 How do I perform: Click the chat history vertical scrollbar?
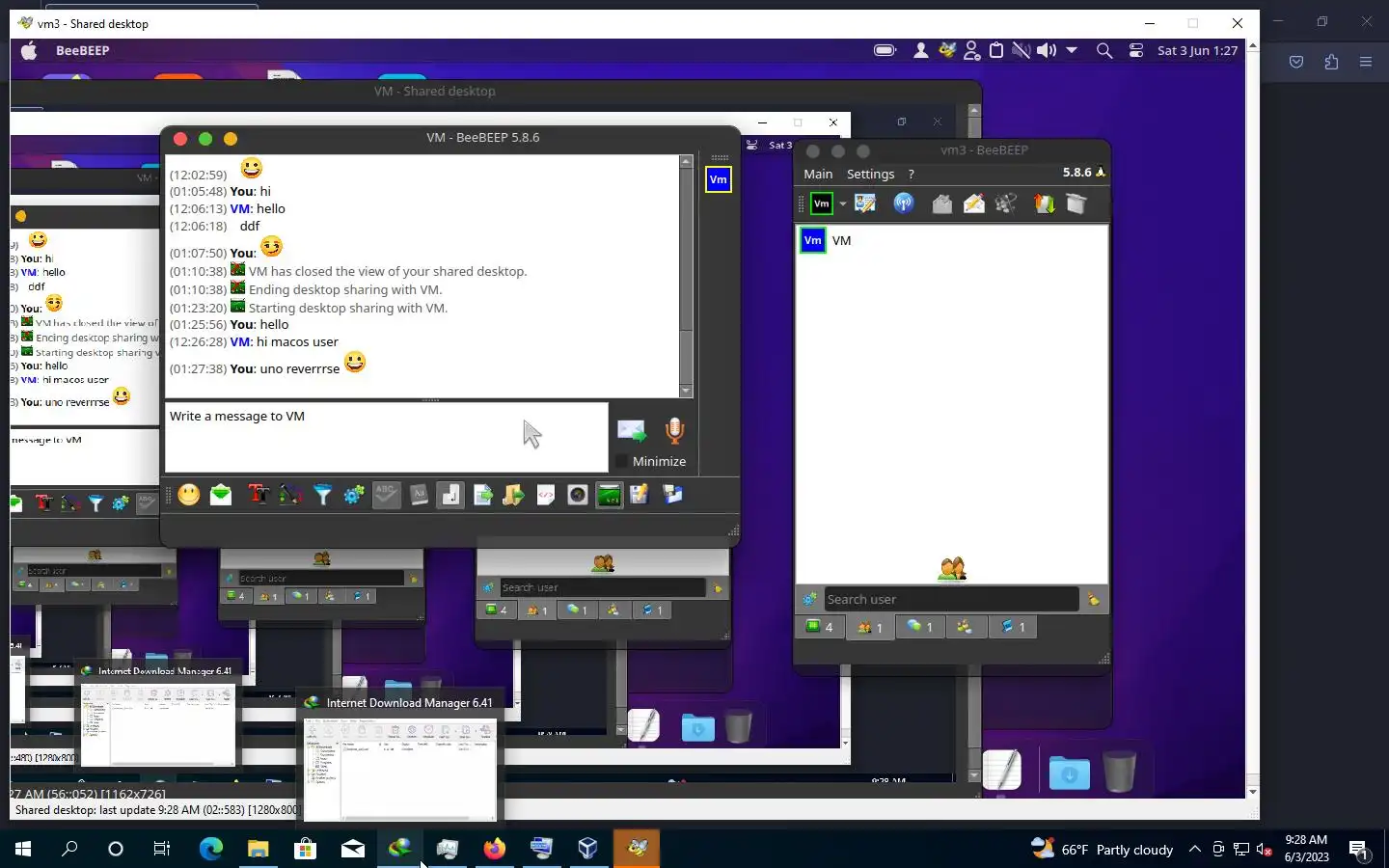click(x=686, y=276)
